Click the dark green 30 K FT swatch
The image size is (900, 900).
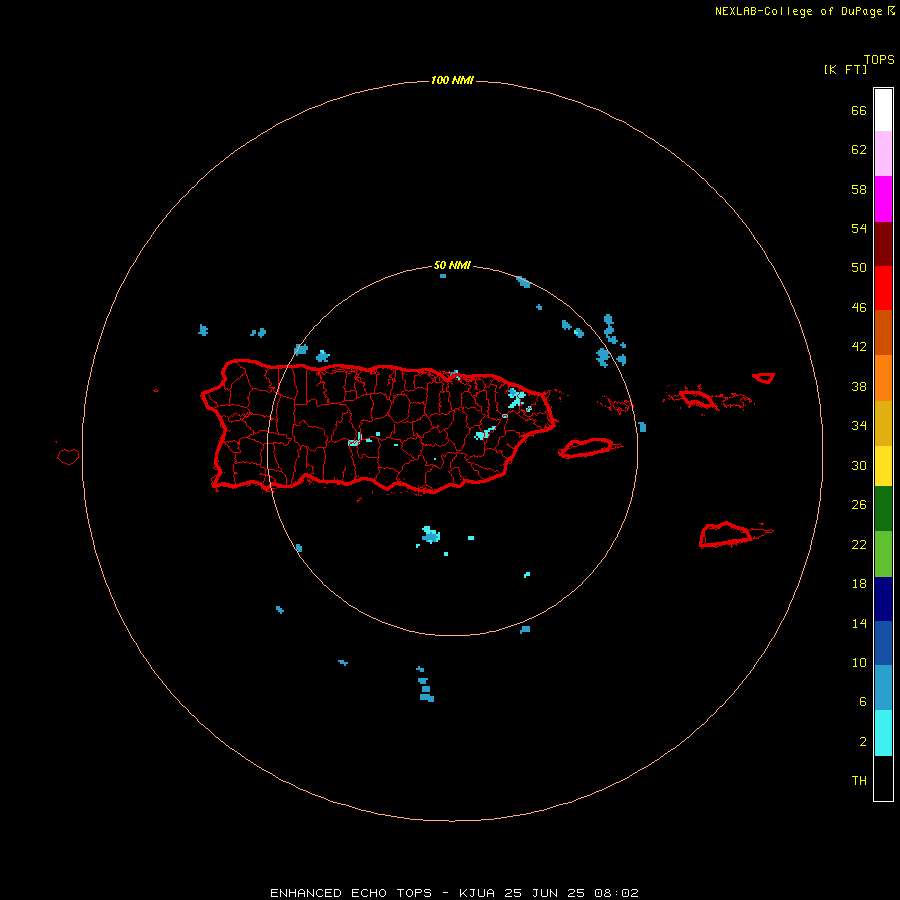click(883, 509)
